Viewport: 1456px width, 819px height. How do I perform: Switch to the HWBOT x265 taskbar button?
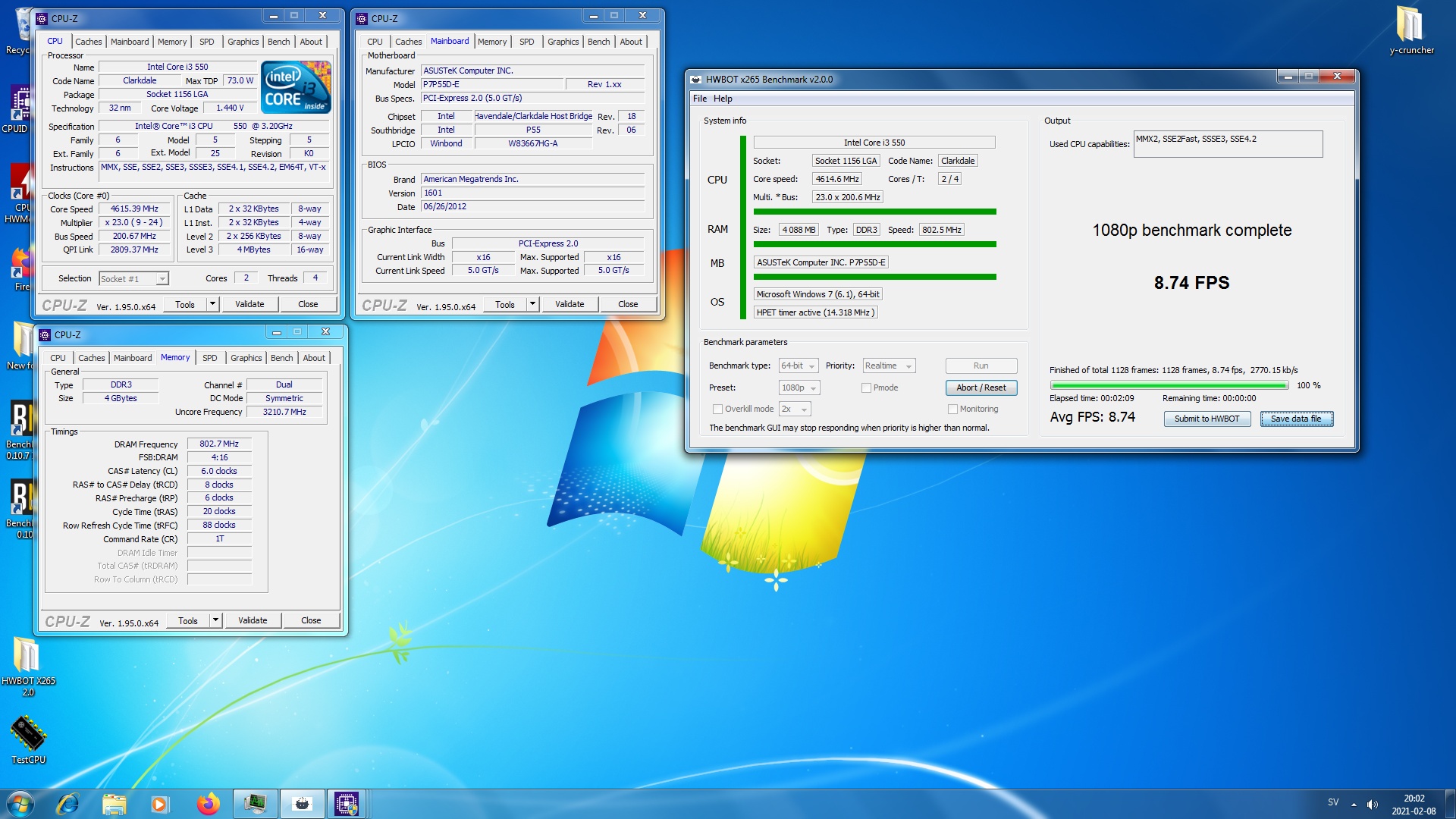pos(302,804)
